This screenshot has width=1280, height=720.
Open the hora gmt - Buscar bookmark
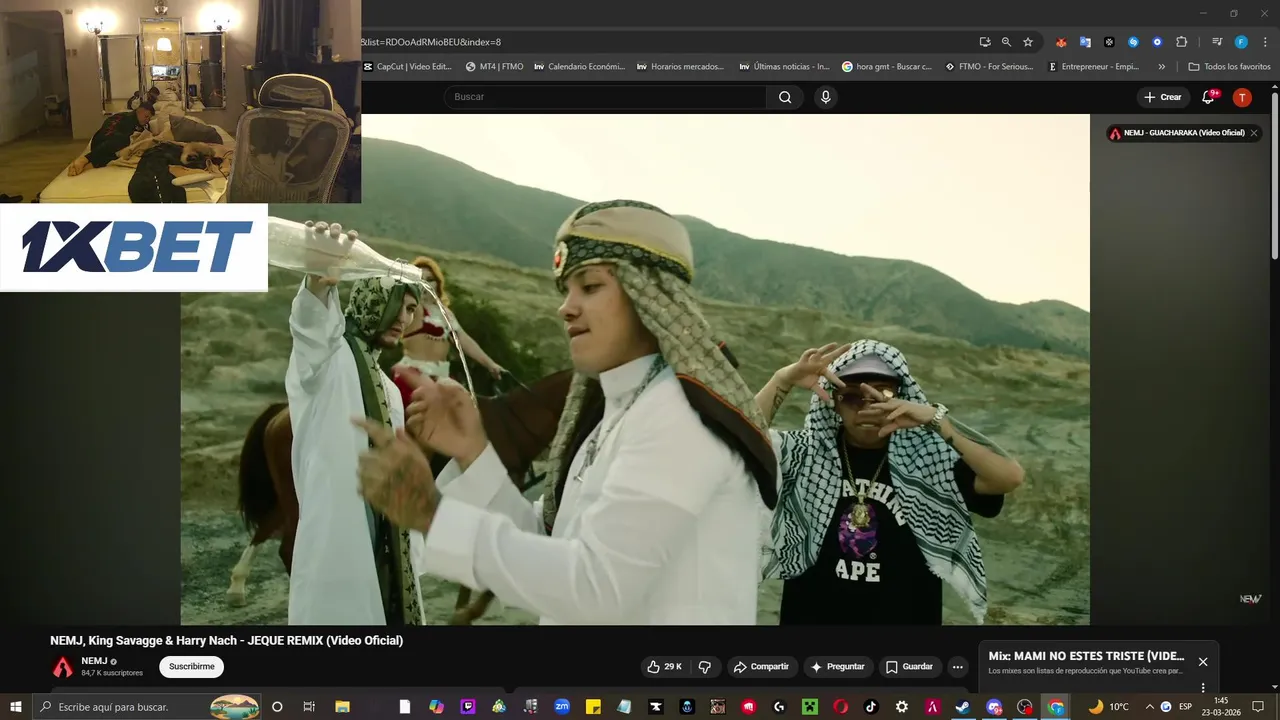point(886,67)
